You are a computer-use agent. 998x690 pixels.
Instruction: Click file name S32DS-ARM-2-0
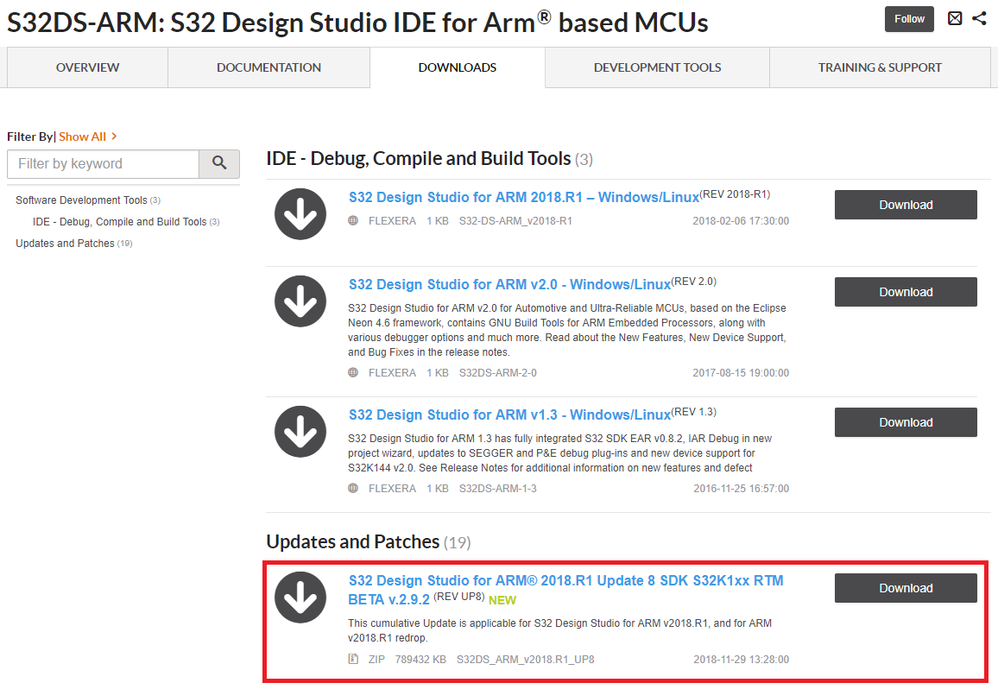pyautogui.click(x=498, y=372)
